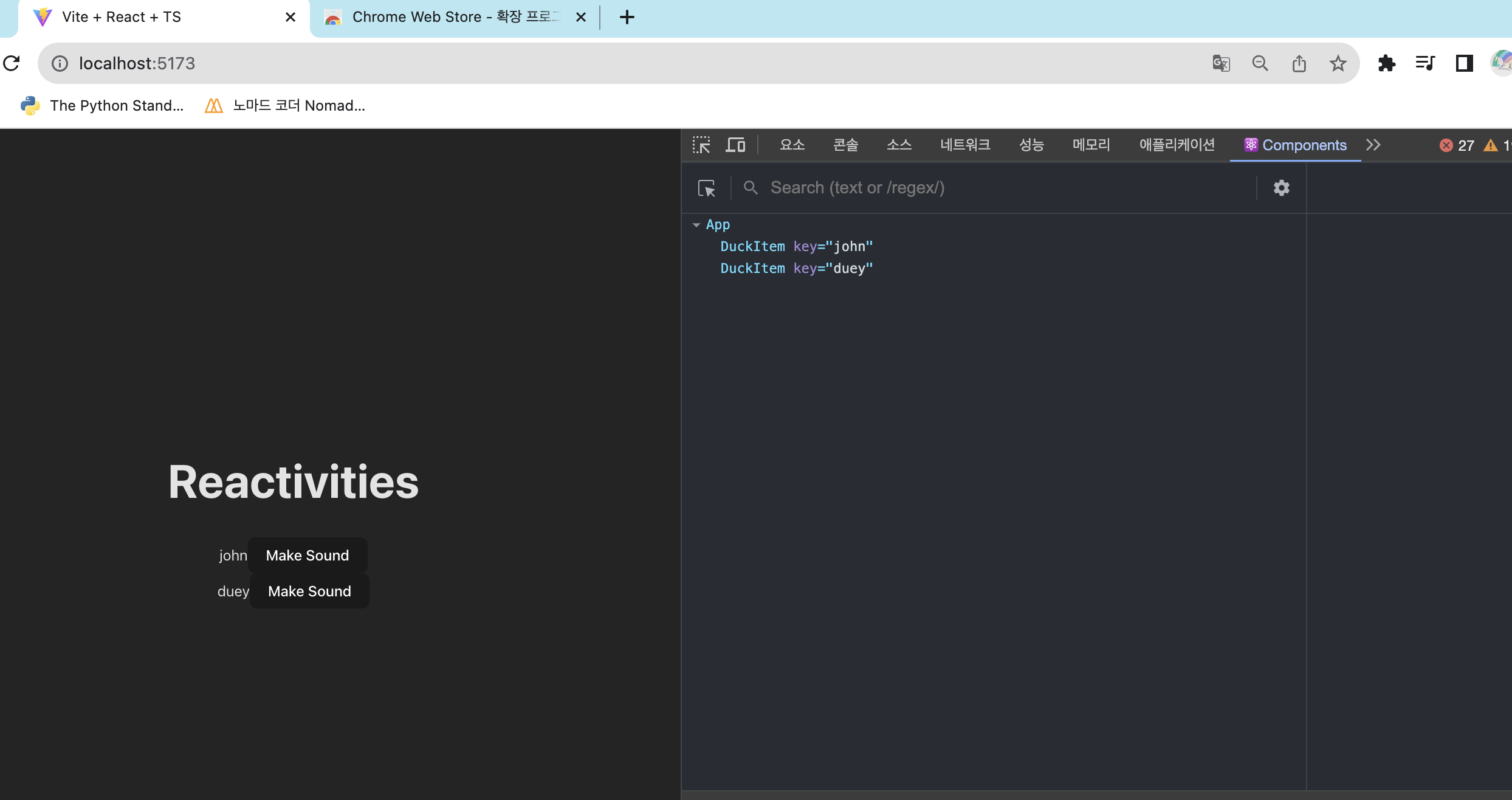Show more DevTools tabs chevron
Viewport: 1512px width, 800px height.
1373,145
